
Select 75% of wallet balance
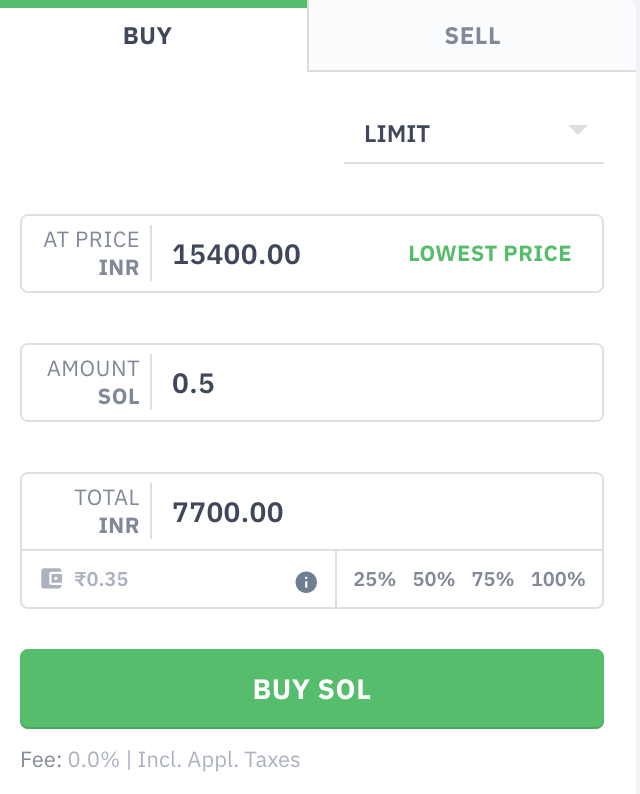493,579
